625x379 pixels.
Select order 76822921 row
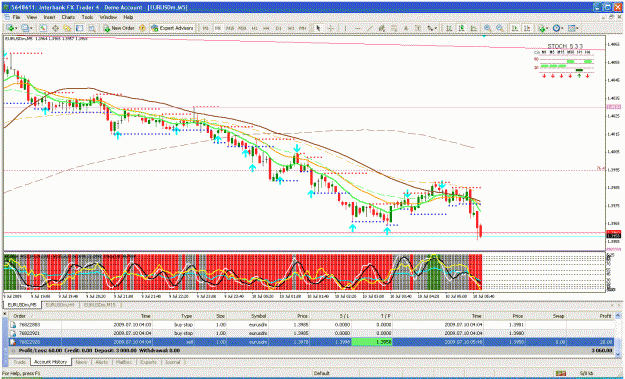tap(312, 333)
